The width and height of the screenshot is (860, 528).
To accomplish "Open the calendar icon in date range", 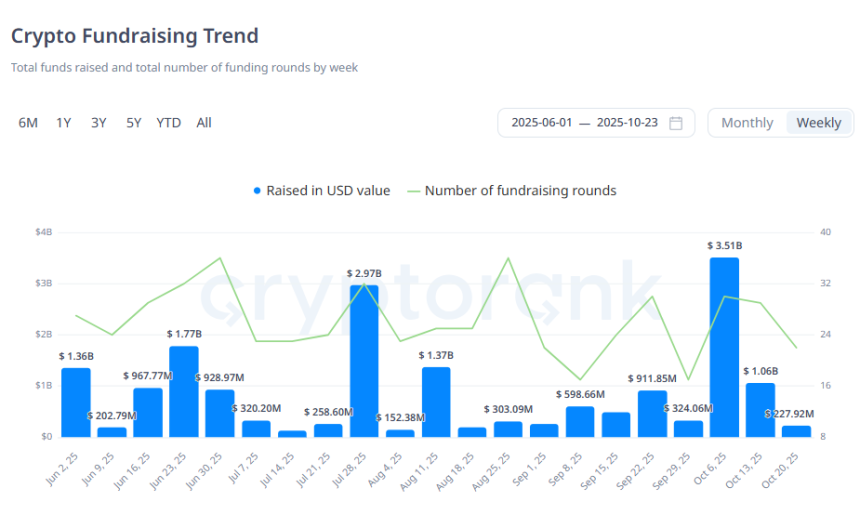I will (676, 123).
